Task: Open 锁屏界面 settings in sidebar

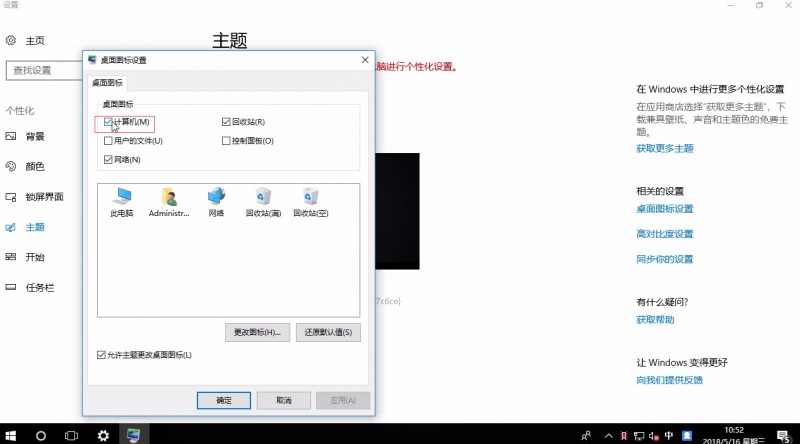Action: 35,196
